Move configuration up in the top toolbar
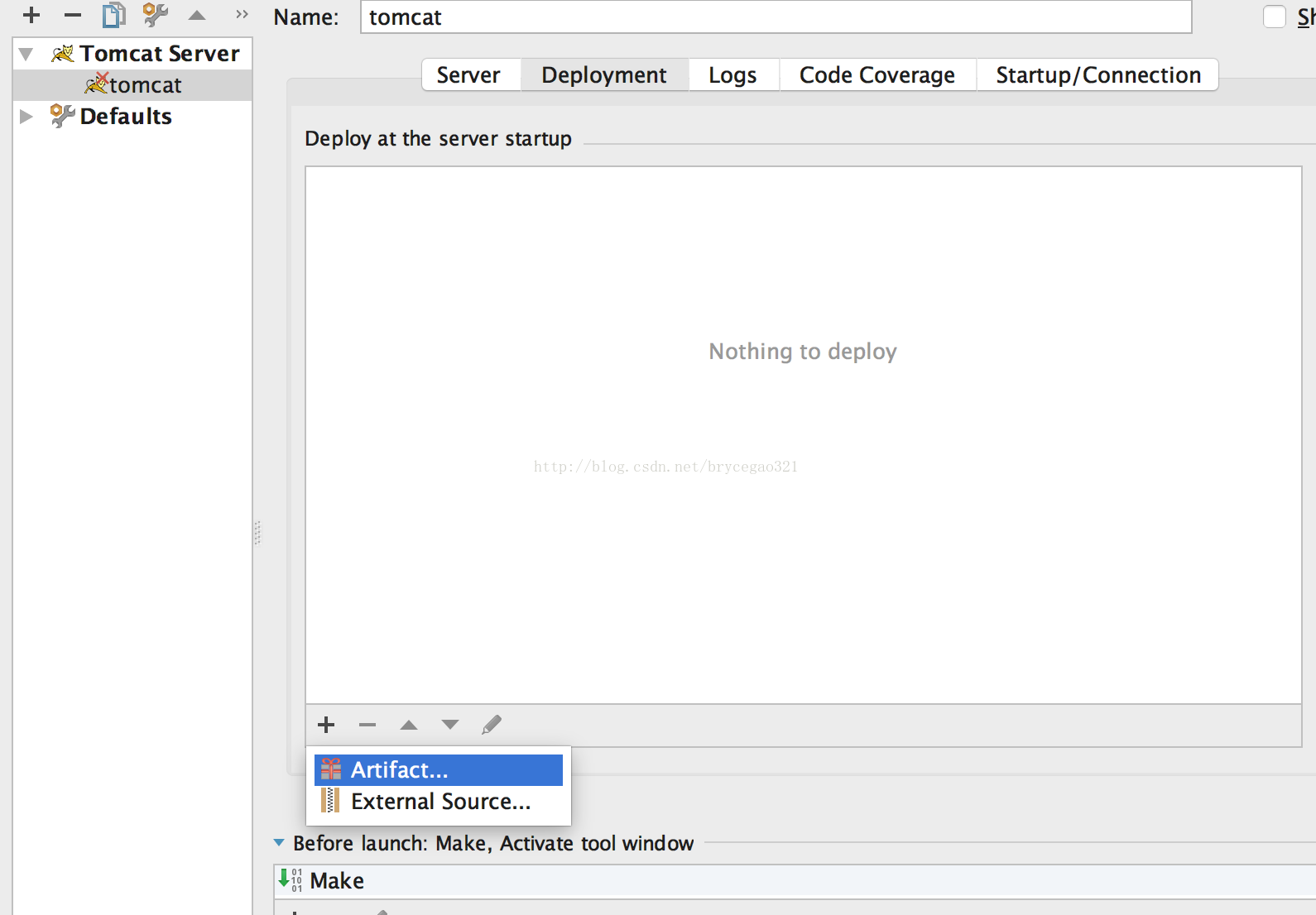1316x915 pixels. [197, 15]
